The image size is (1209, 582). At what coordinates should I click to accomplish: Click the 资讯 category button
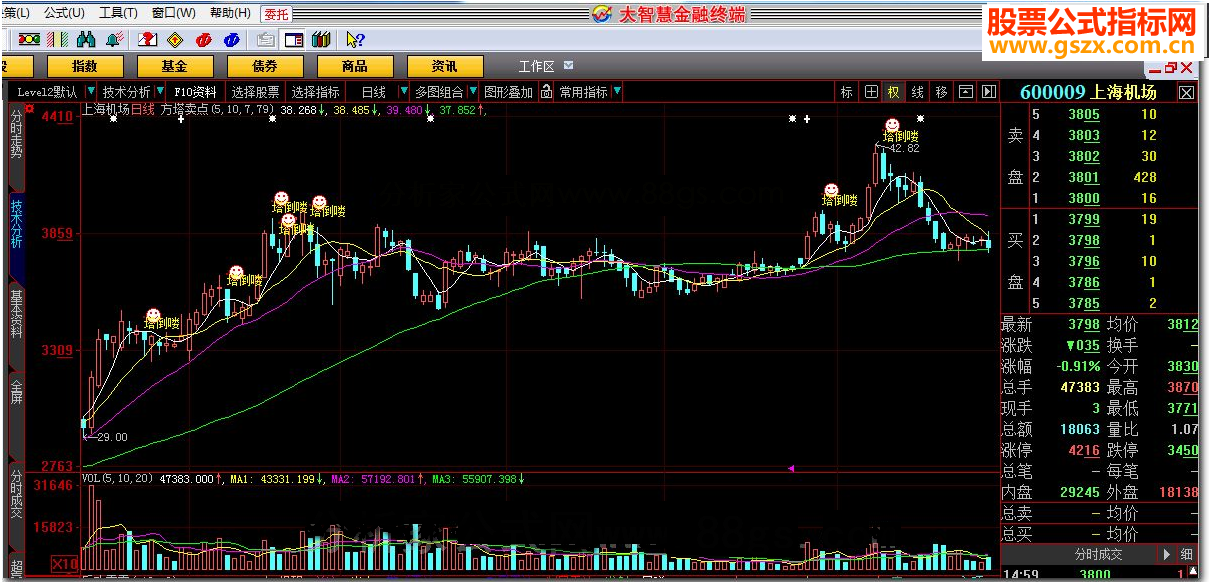point(445,66)
